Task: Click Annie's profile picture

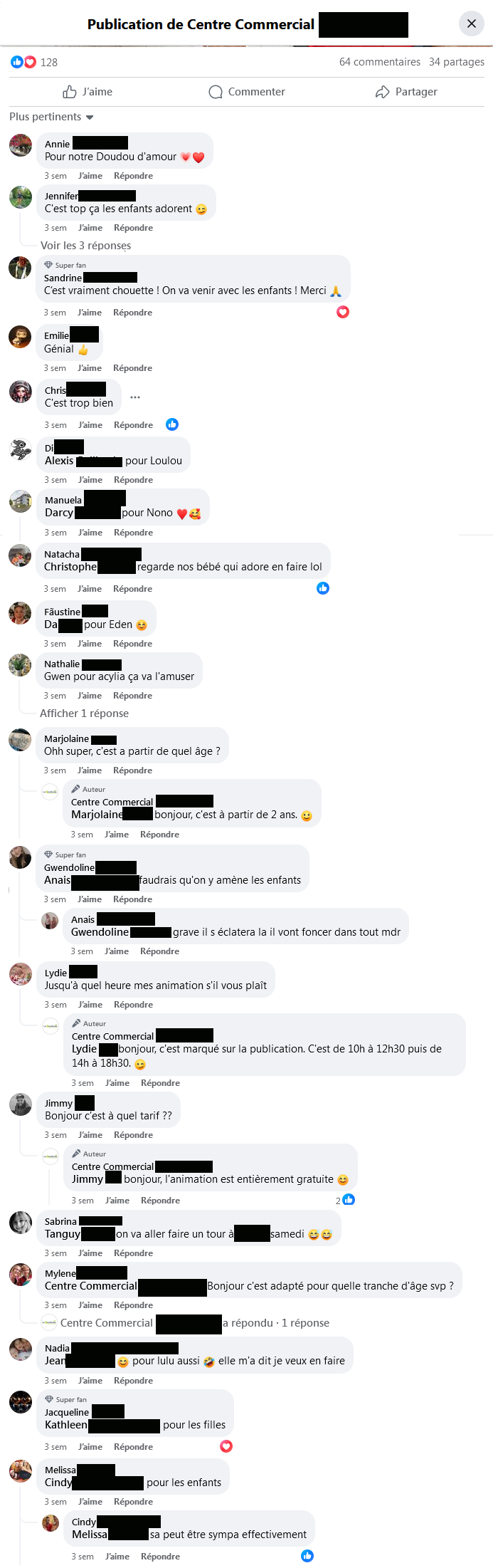Action: coord(21,145)
